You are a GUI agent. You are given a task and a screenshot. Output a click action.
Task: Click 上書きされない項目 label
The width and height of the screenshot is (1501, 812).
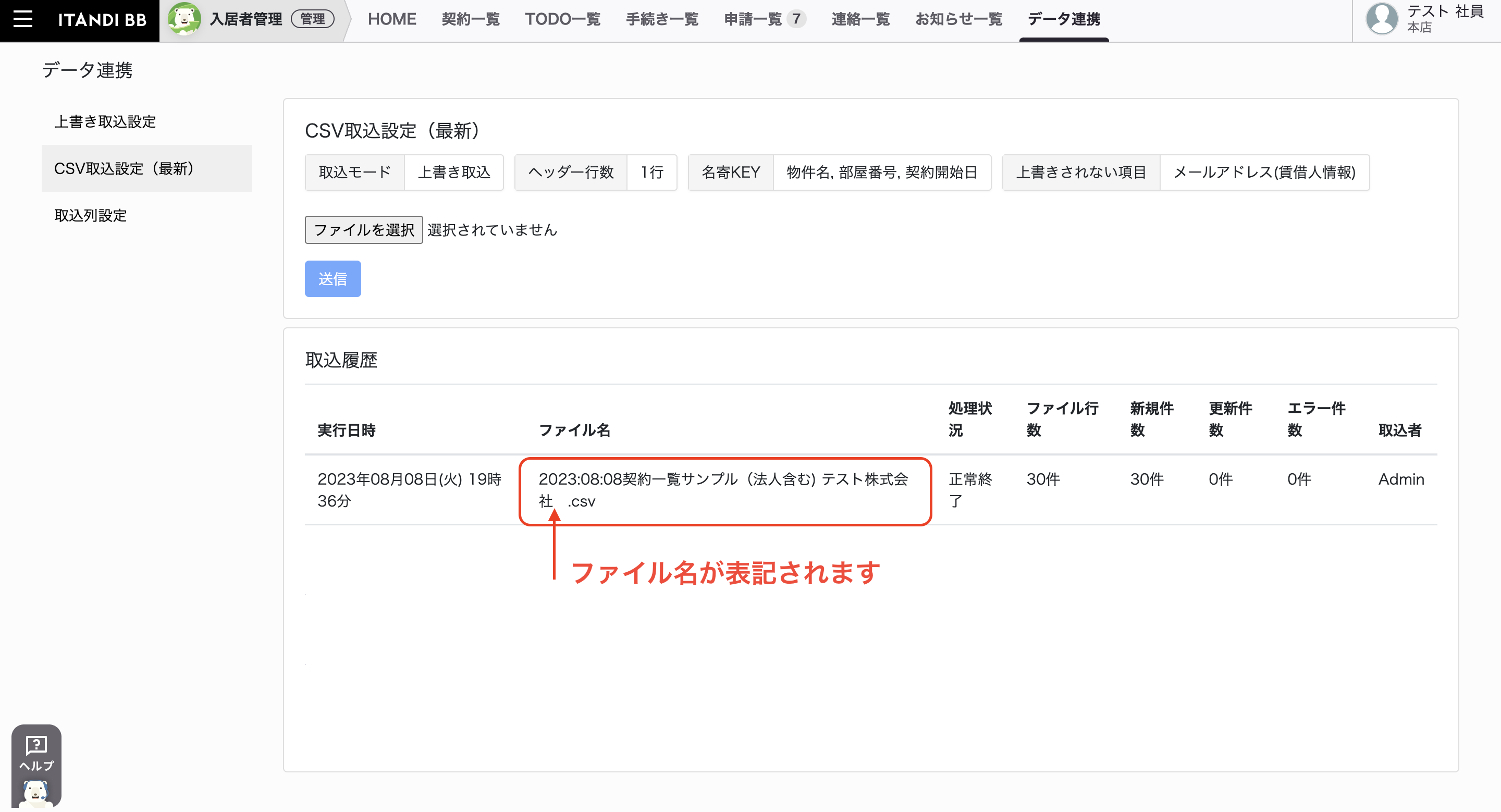[1081, 173]
